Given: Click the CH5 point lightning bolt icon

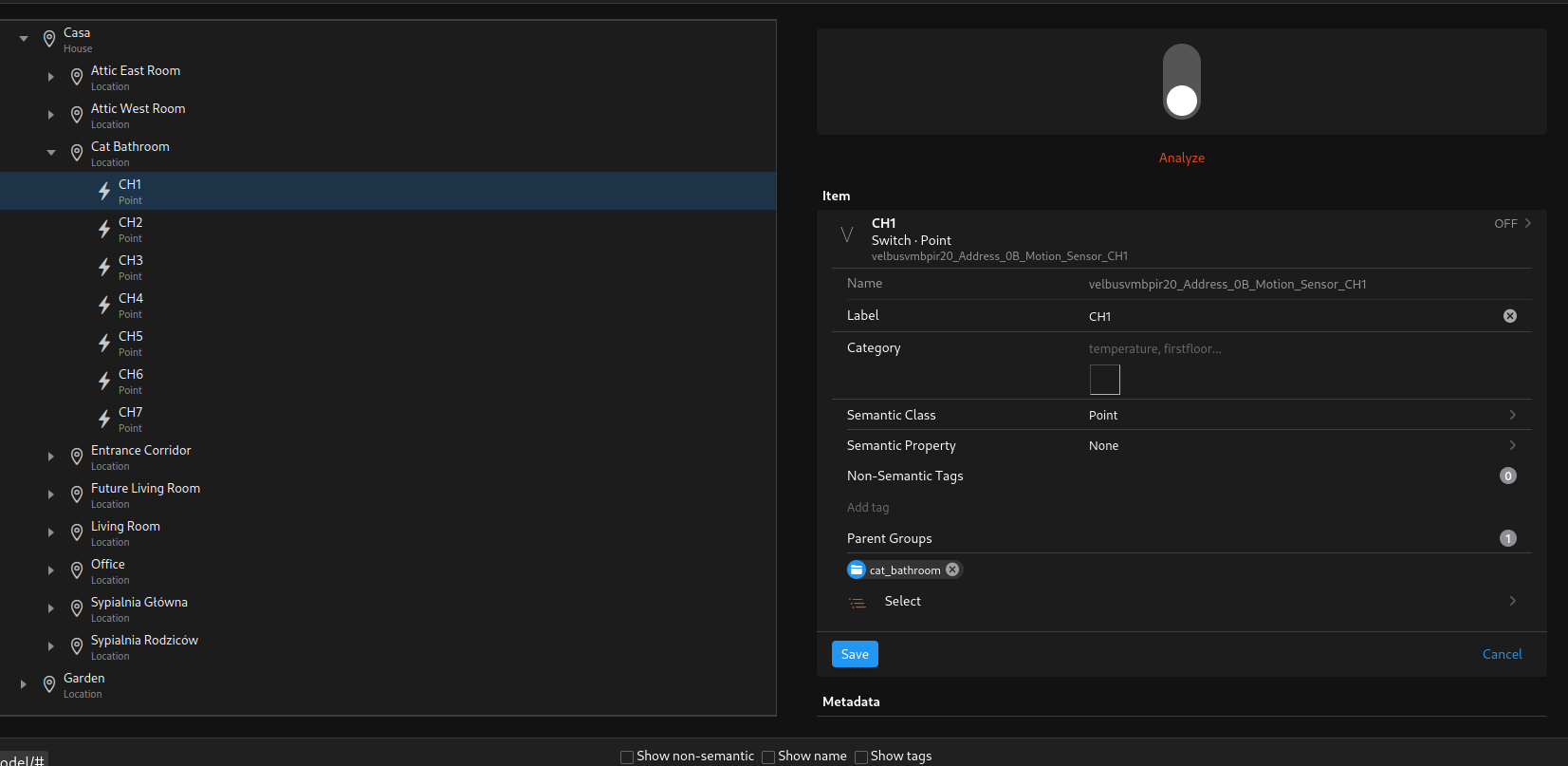Looking at the screenshot, I should [x=104, y=343].
